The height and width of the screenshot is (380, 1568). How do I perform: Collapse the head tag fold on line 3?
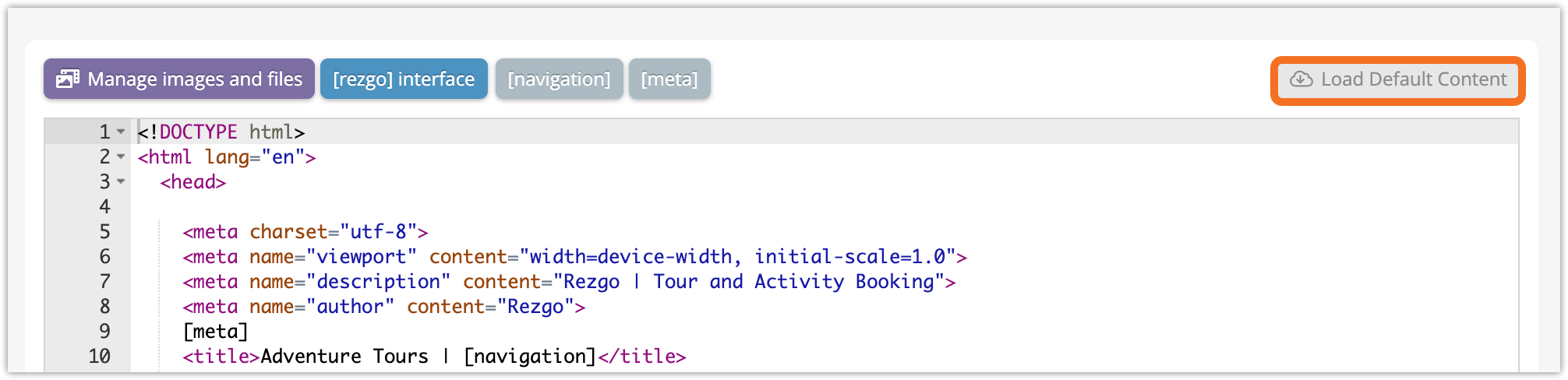click(121, 181)
